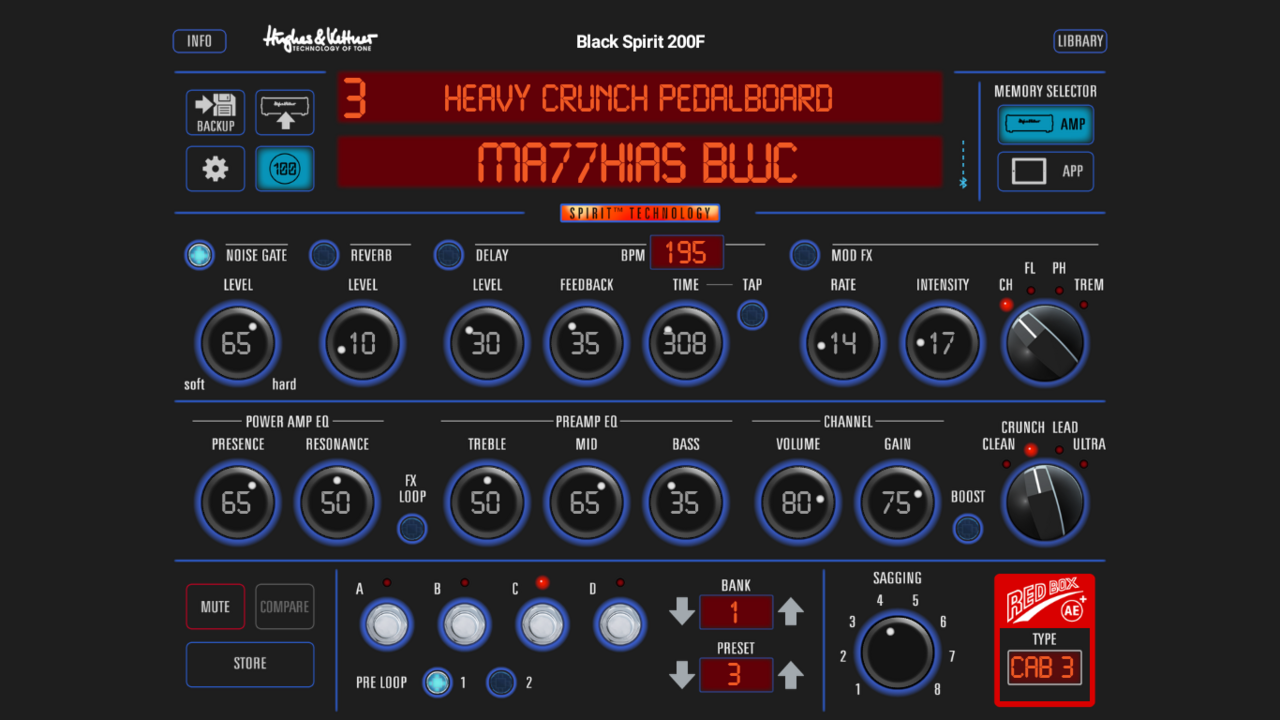
Task: Click the Mod FX type selector knob
Action: point(1045,344)
